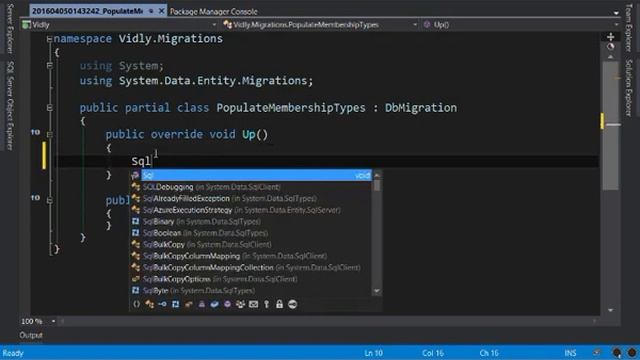Open the Up() member dropdown

click(x=616, y=25)
